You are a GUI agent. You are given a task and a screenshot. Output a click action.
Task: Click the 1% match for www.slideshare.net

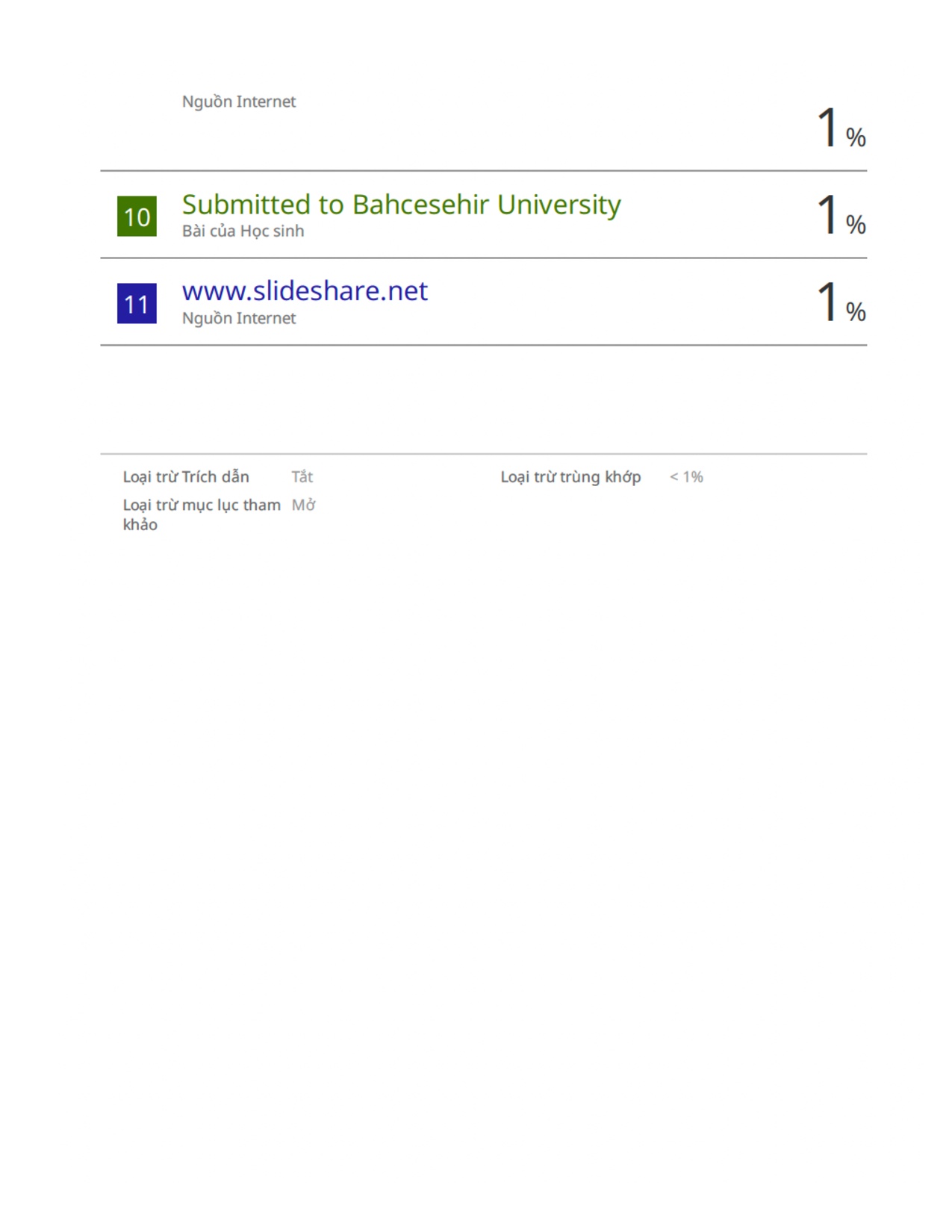coord(840,302)
